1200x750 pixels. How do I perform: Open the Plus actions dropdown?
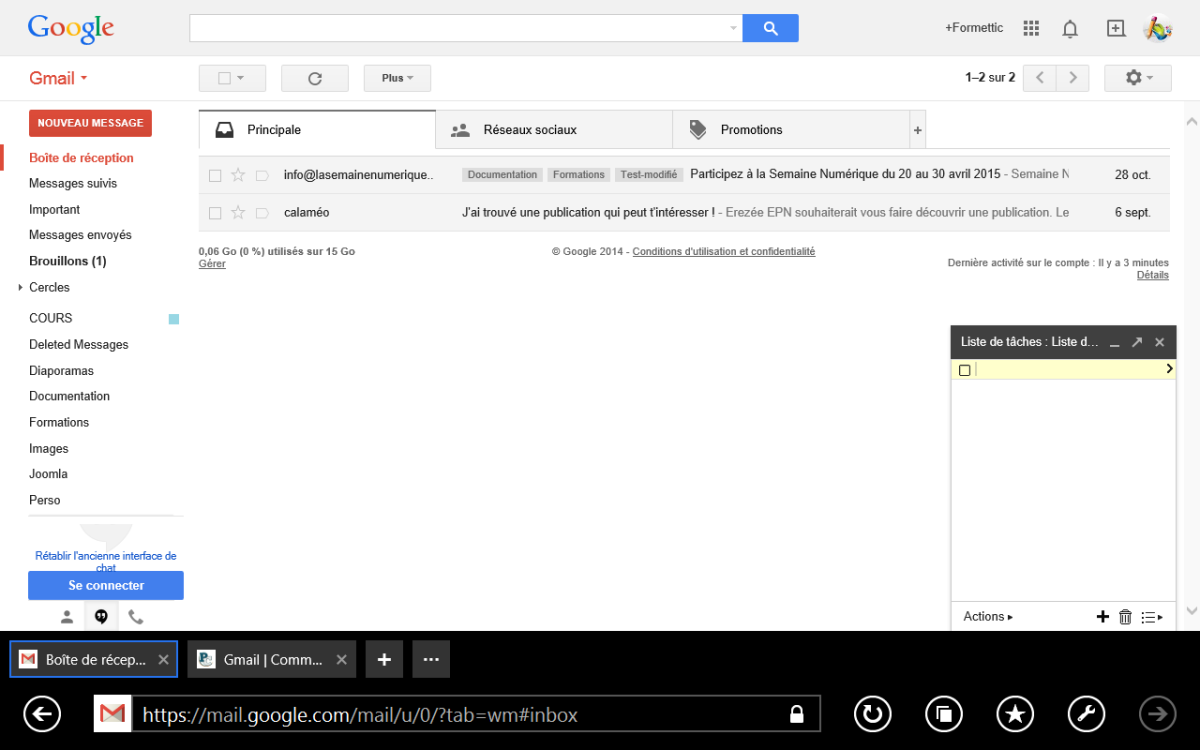(x=397, y=78)
